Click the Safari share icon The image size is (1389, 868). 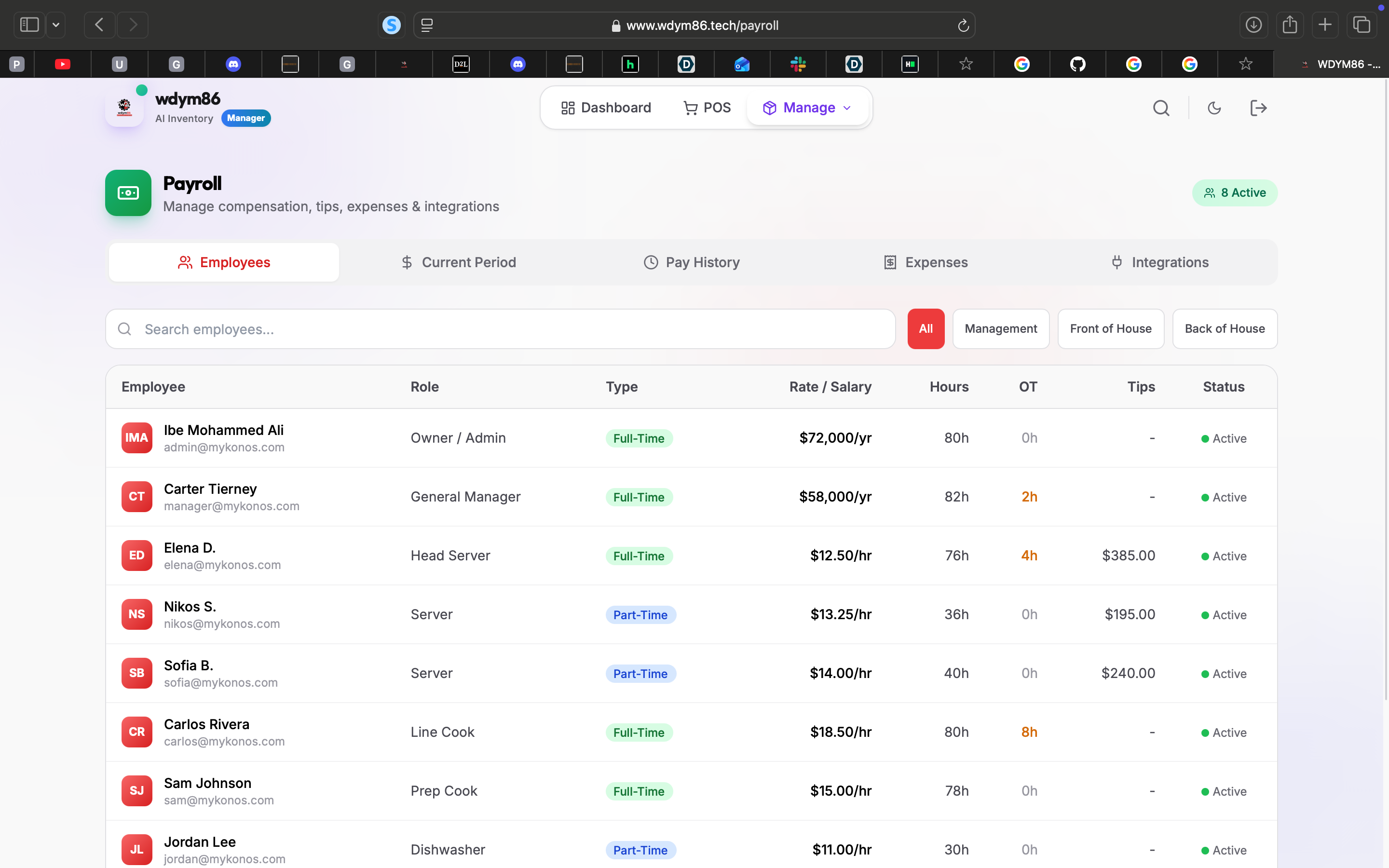1290,25
